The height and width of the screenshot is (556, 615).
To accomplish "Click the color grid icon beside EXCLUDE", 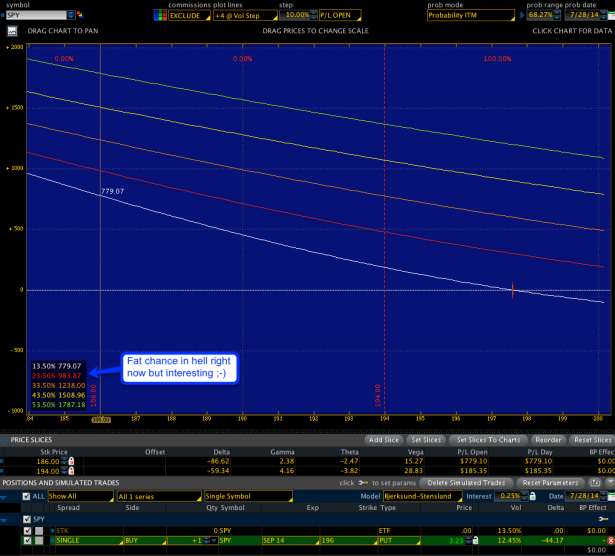I will [160, 16].
